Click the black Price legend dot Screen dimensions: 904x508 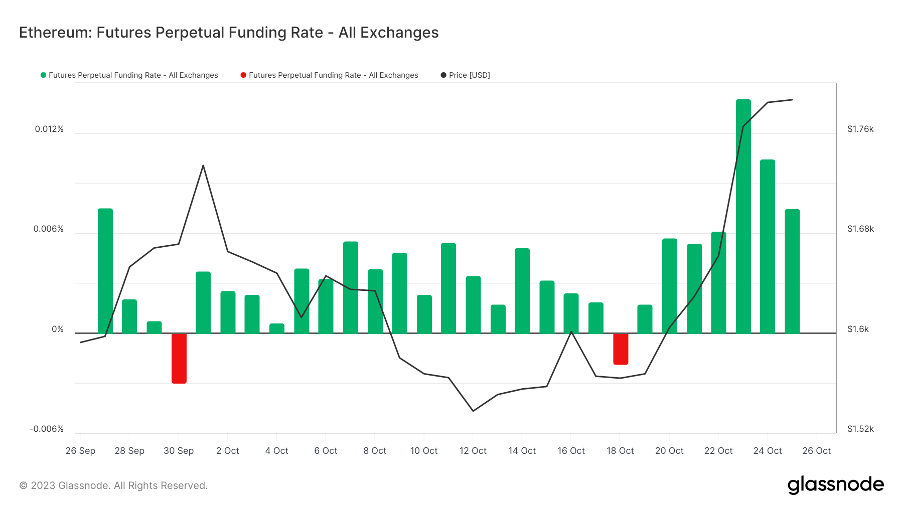coord(444,75)
